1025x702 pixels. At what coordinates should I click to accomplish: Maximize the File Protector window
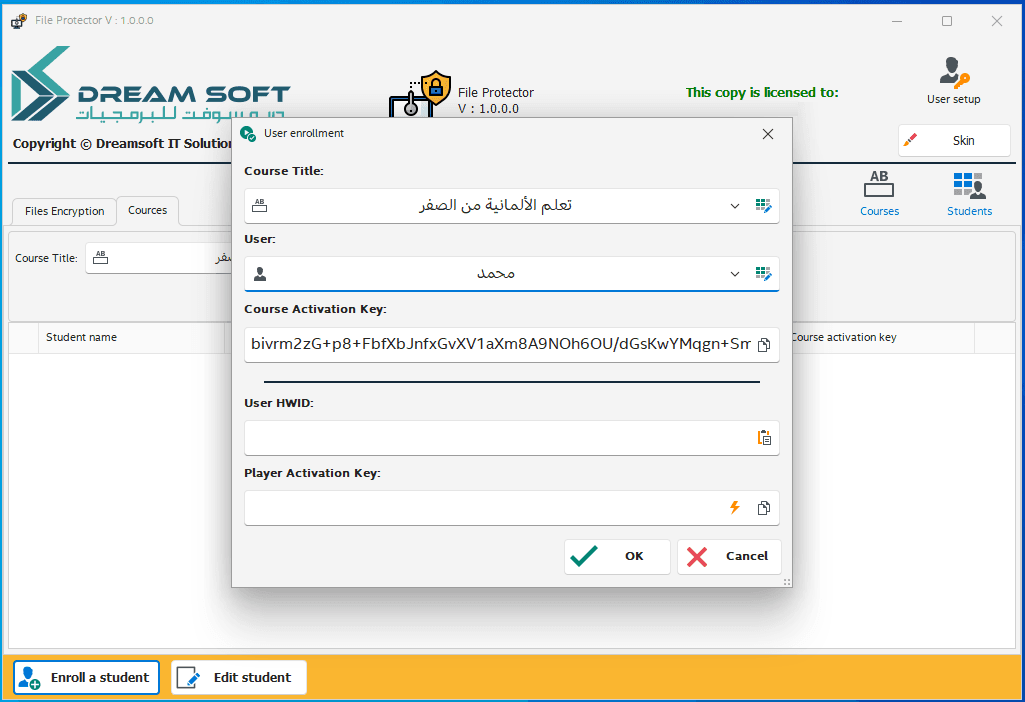(x=947, y=21)
